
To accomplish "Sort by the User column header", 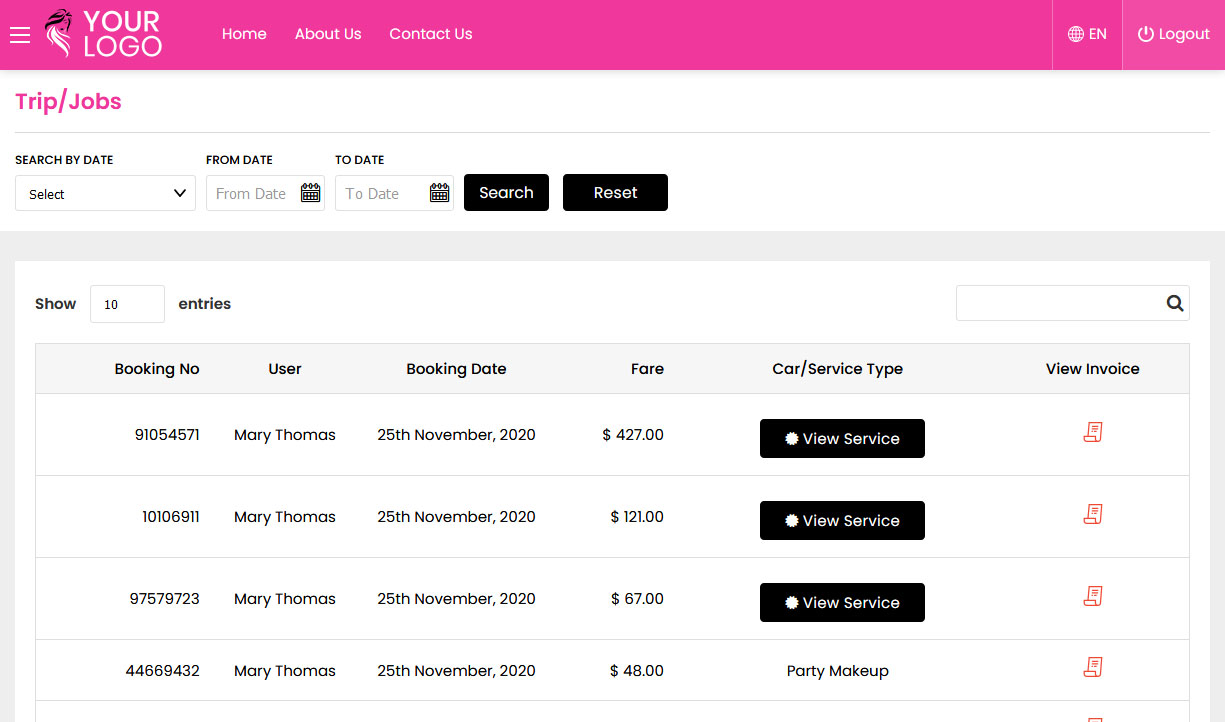I will click(x=285, y=369).
